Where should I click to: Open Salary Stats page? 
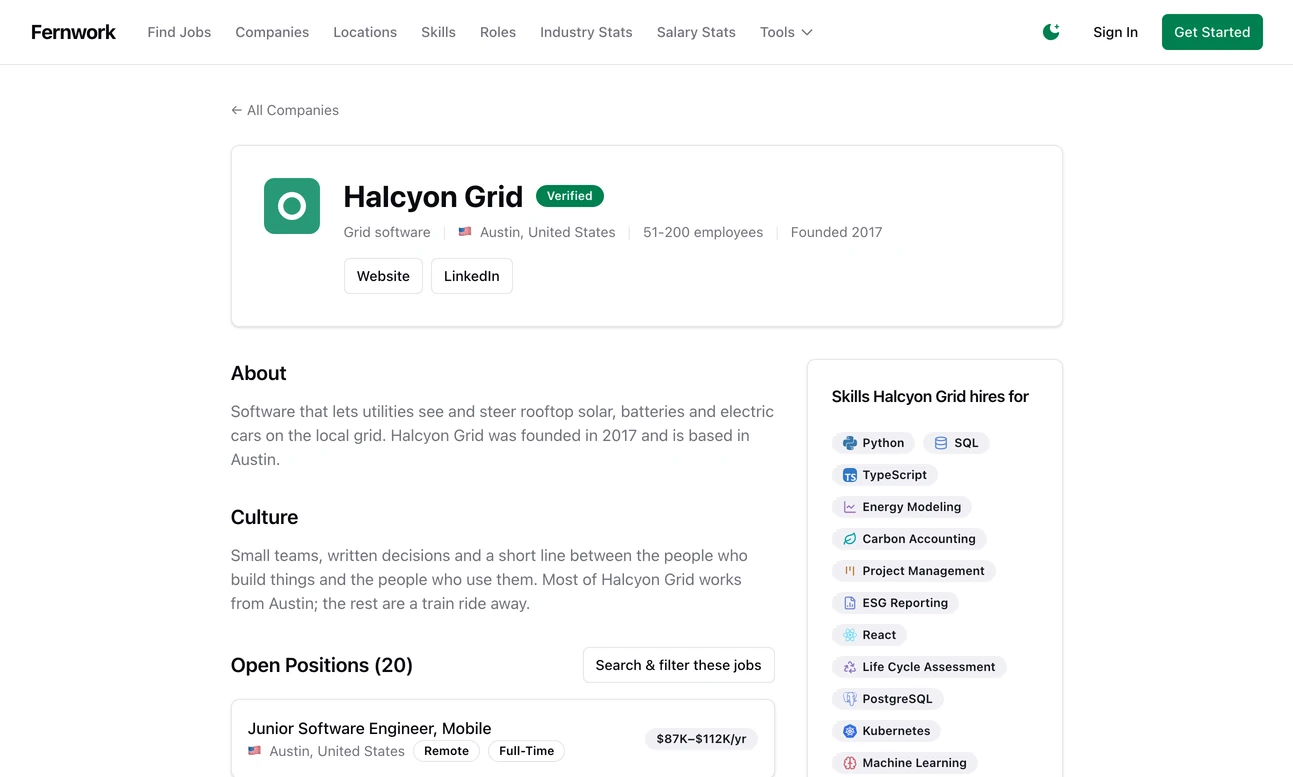tap(696, 32)
